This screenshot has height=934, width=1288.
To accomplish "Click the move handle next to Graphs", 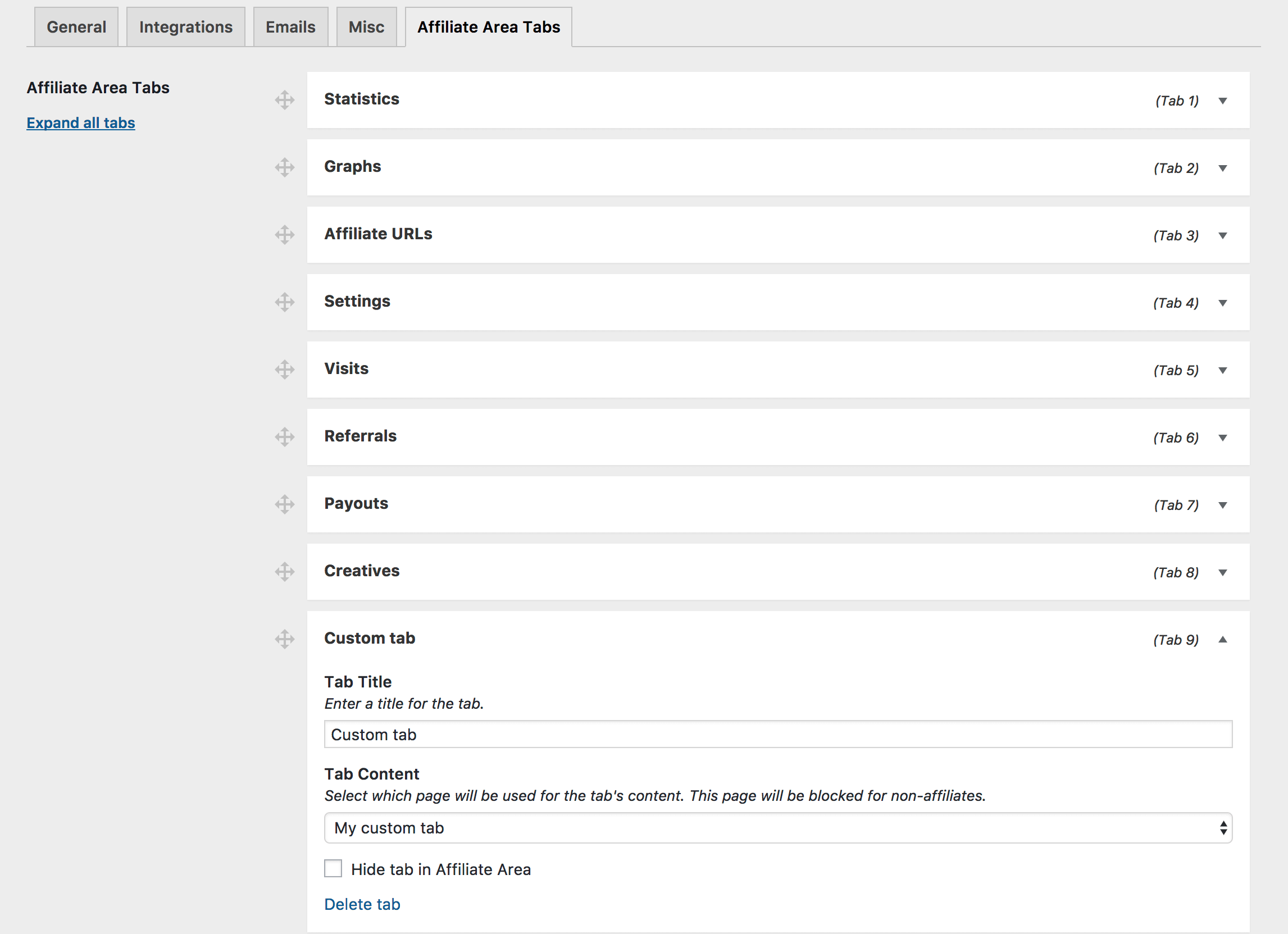I will coord(285,167).
